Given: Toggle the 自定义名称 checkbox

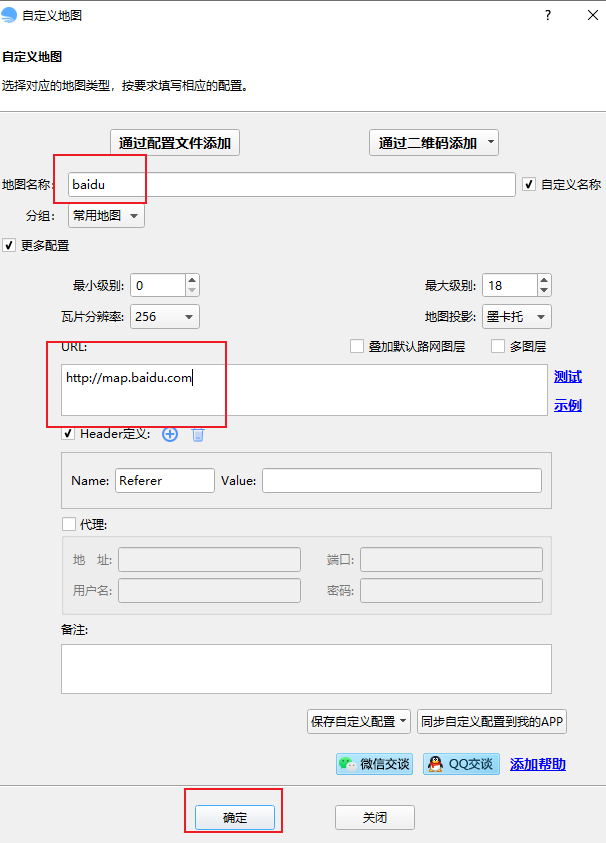Looking at the screenshot, I should [x=529, y=184].
